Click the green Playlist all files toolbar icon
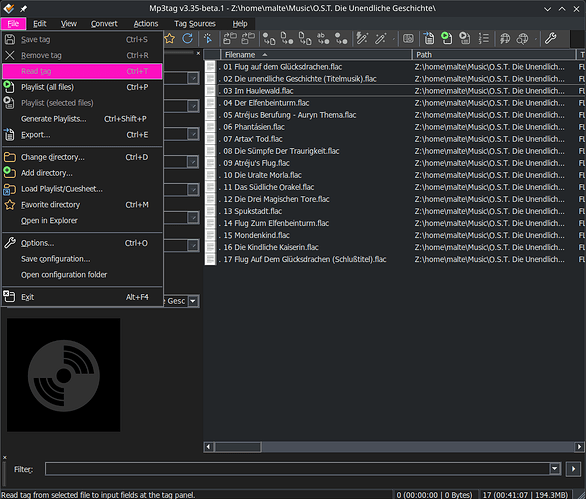The width and height of the screenshot is (586, 499). 447,38
